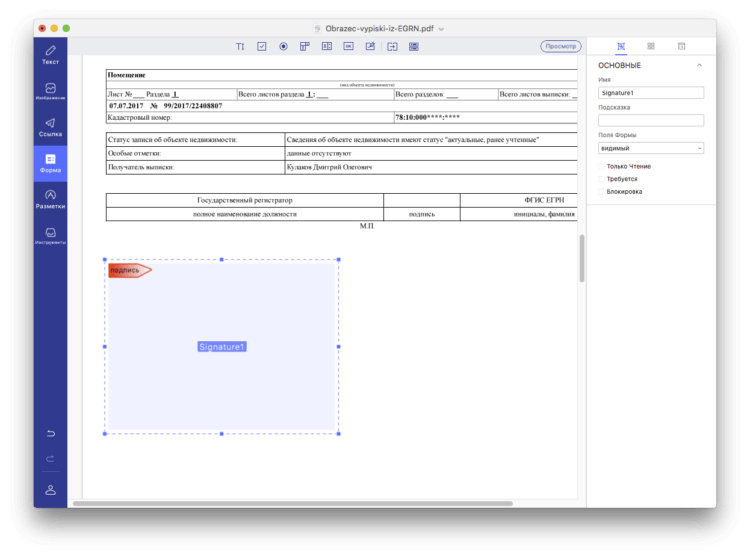The image size is (750, 556).
Task: Click the Кадастровый номер cell
Action: 250,117
